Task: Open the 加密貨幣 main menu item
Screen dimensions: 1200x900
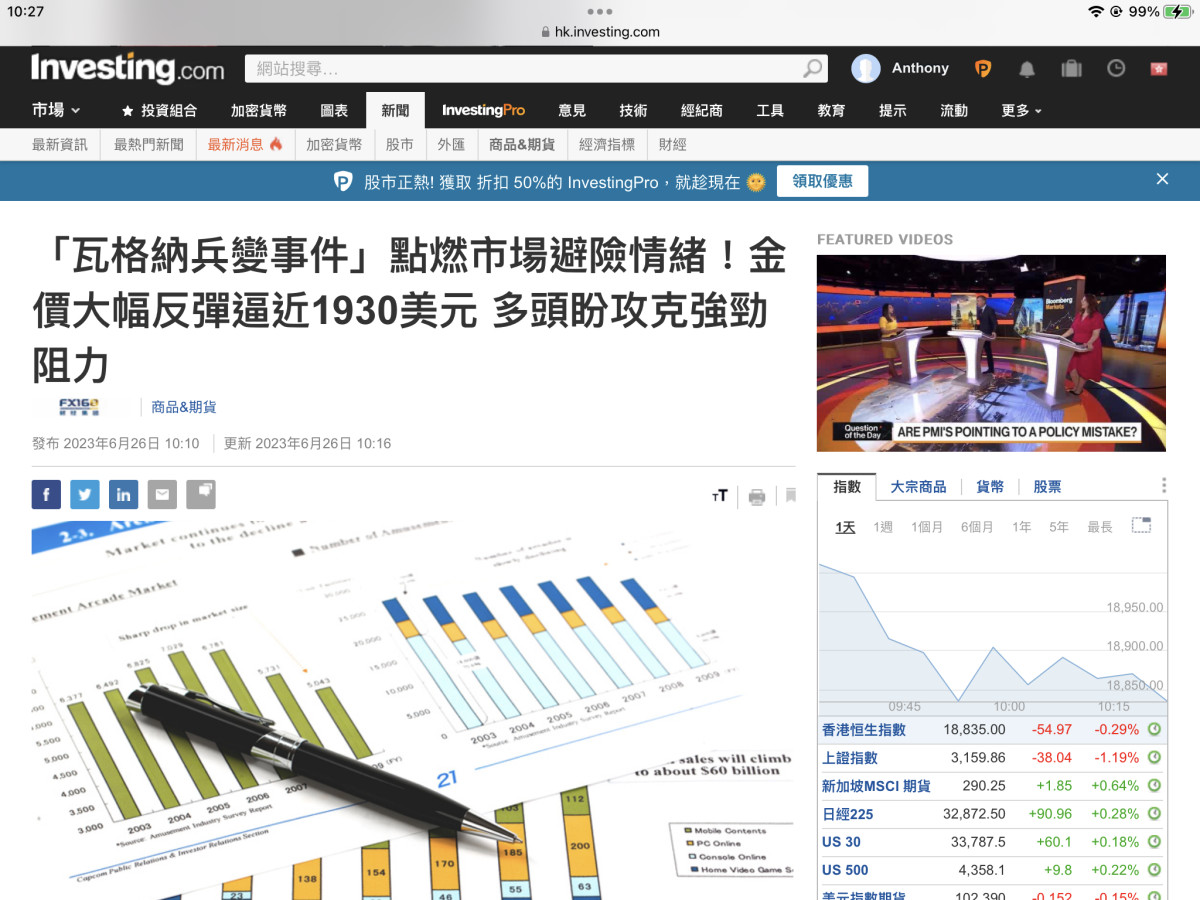Action: click(x=258, y=110)
